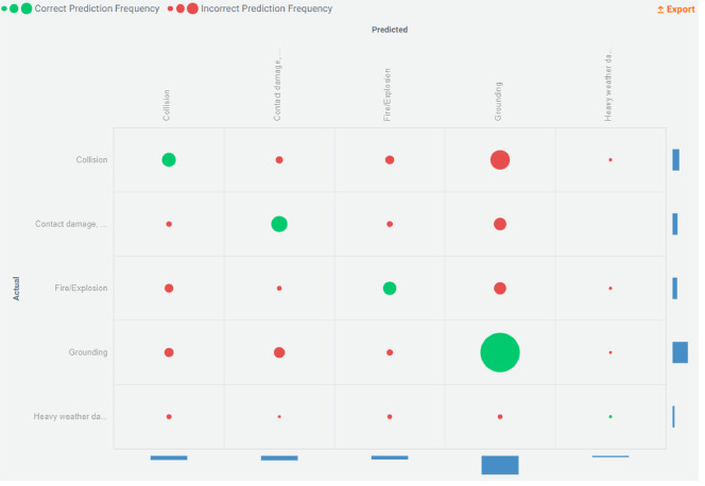
Task: Click the Fire/Explosion predicted column header
Action: 388,95
